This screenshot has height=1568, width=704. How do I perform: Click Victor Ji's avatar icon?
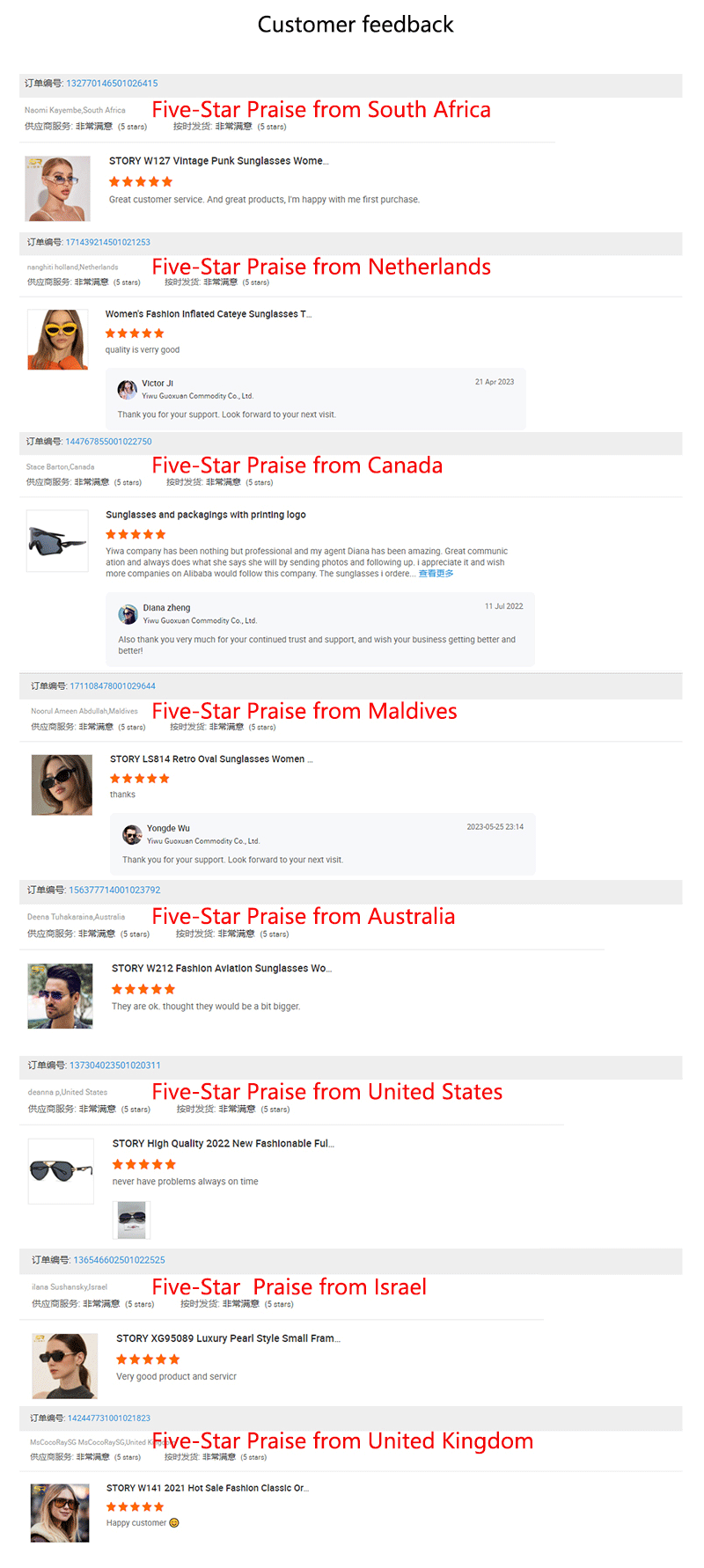click(128, 389)
